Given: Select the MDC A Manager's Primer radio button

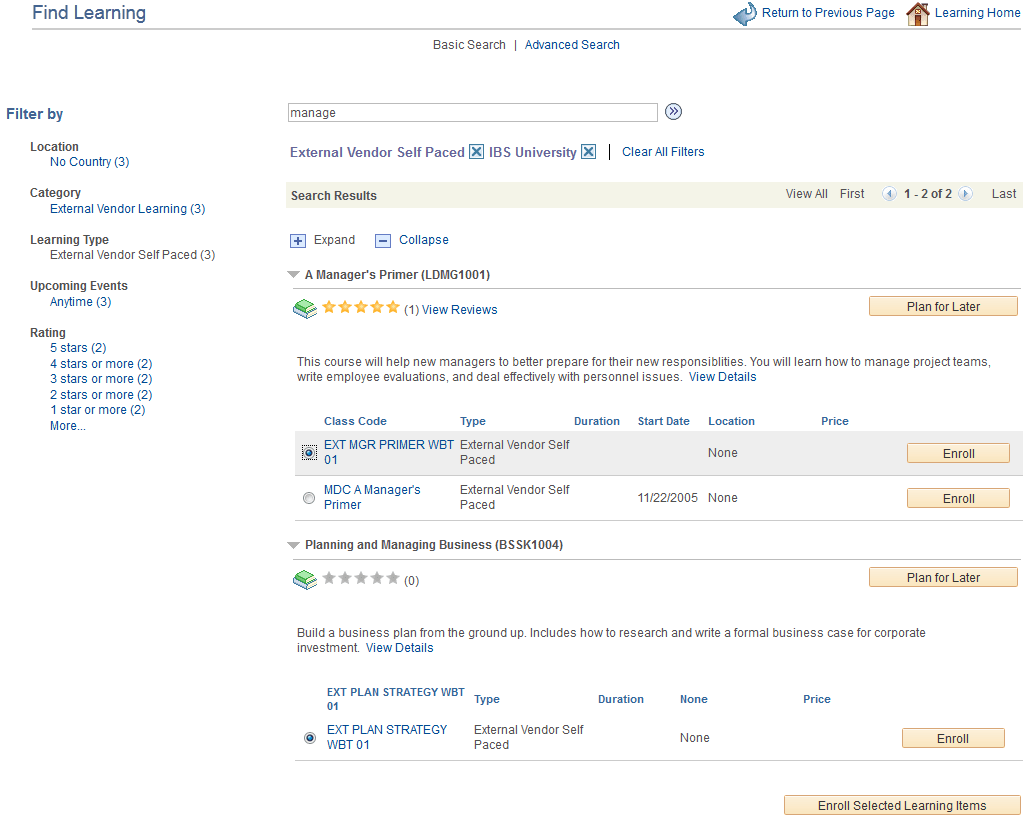Looking at the screenshot, I should click(x=308, y=497).
